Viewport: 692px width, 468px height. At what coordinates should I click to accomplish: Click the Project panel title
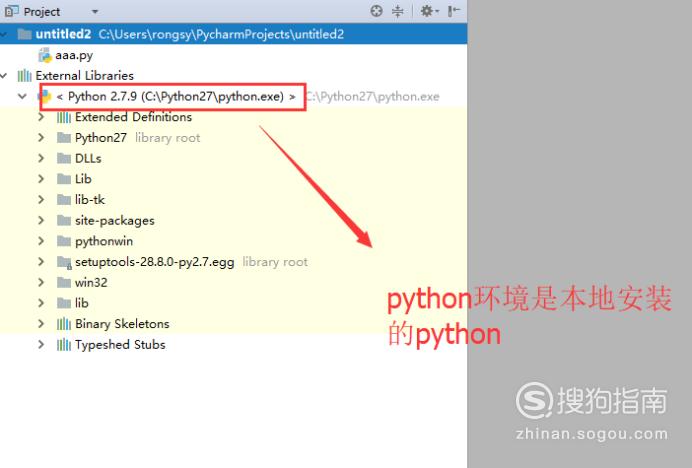(x=42, y=12)
